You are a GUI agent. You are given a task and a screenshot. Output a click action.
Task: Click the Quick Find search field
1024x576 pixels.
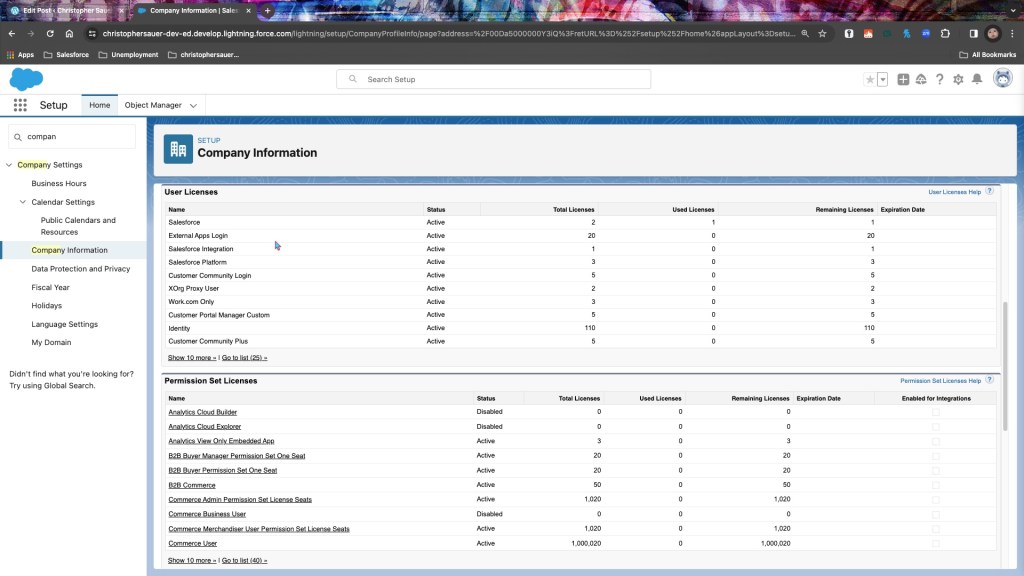(x=78, y=136)
